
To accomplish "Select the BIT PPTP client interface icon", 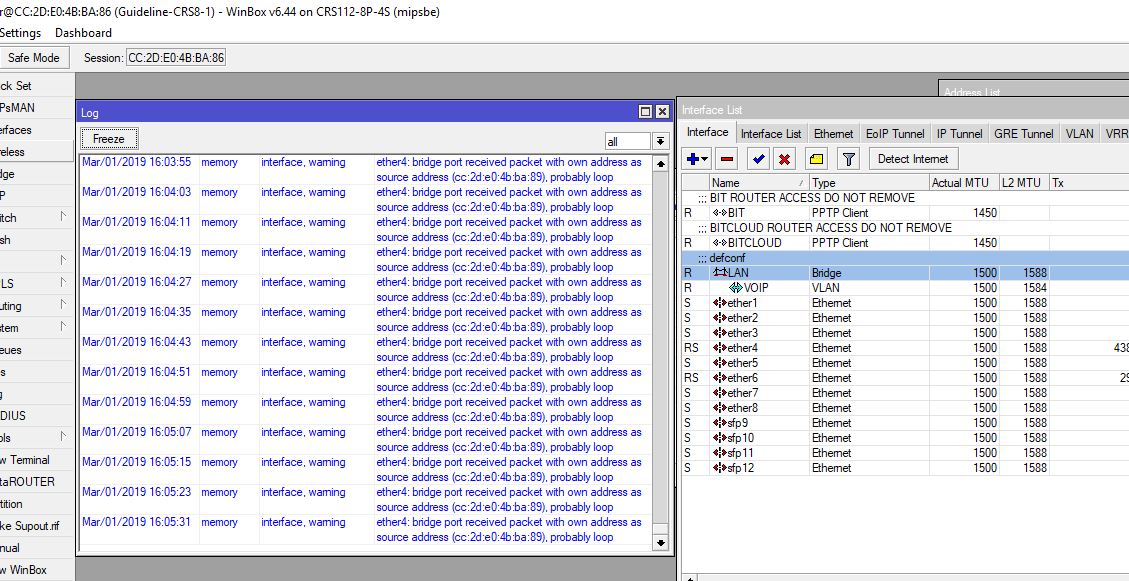I will pyautogui.click(x=720, y=213).
